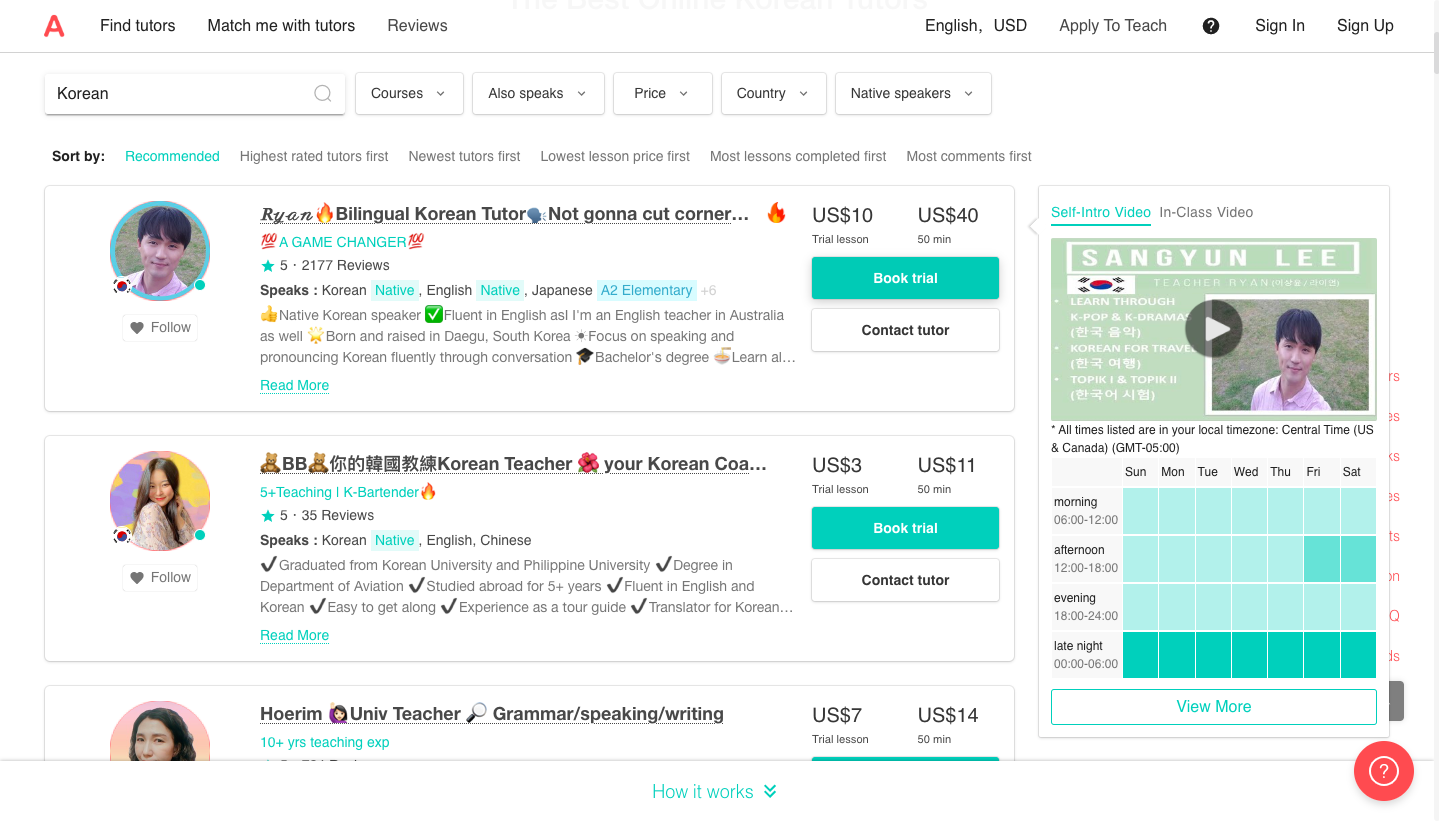Select Friday afternoon availability slot
Viewport: 1439px width, 821px height.
click(x=1321, y=559)
